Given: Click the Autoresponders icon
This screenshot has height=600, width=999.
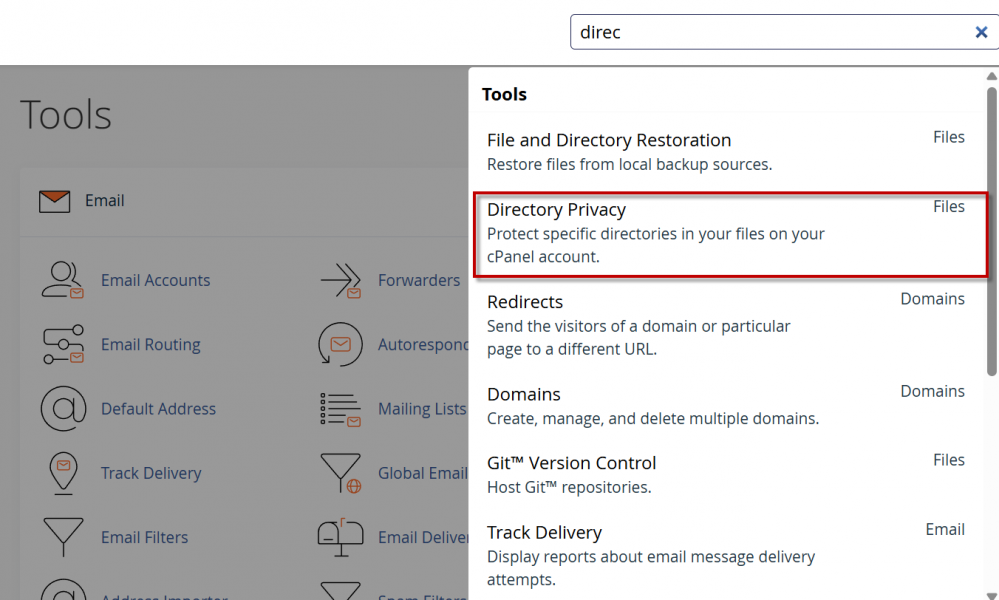Looking at the screenshot, I should (x=340, y=344).
